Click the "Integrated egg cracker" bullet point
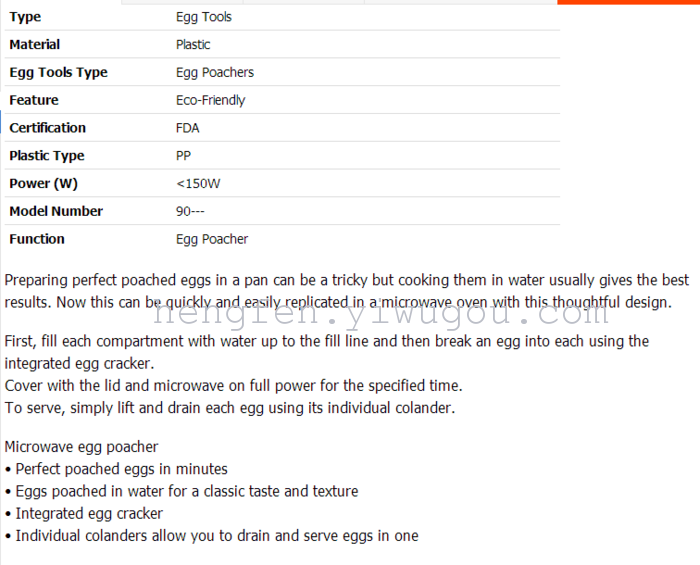The width and height of the screenshot is (700, 565). pyautogui.click(x=89, y=513)
